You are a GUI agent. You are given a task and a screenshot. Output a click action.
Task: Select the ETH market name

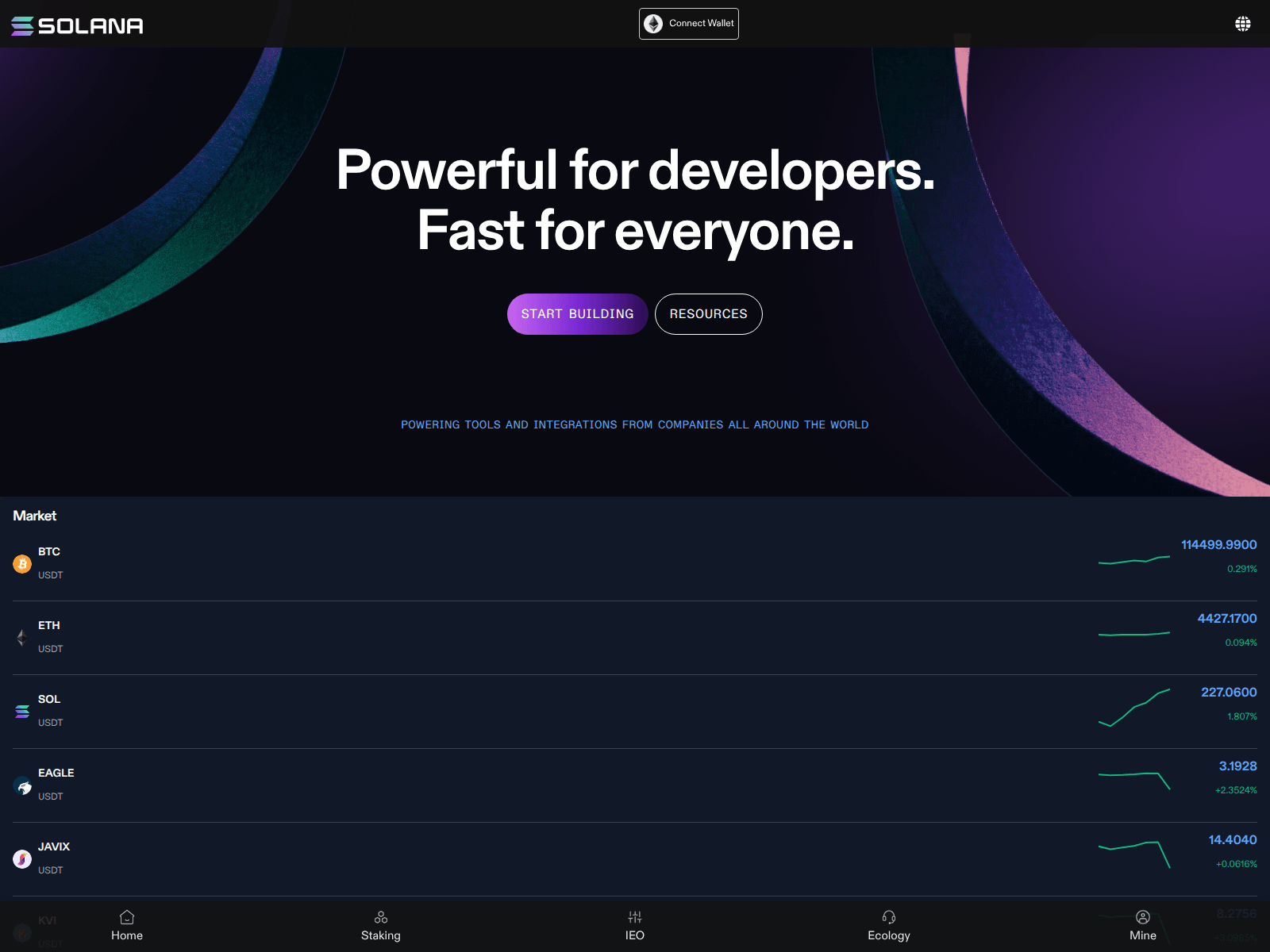[49, 625]
